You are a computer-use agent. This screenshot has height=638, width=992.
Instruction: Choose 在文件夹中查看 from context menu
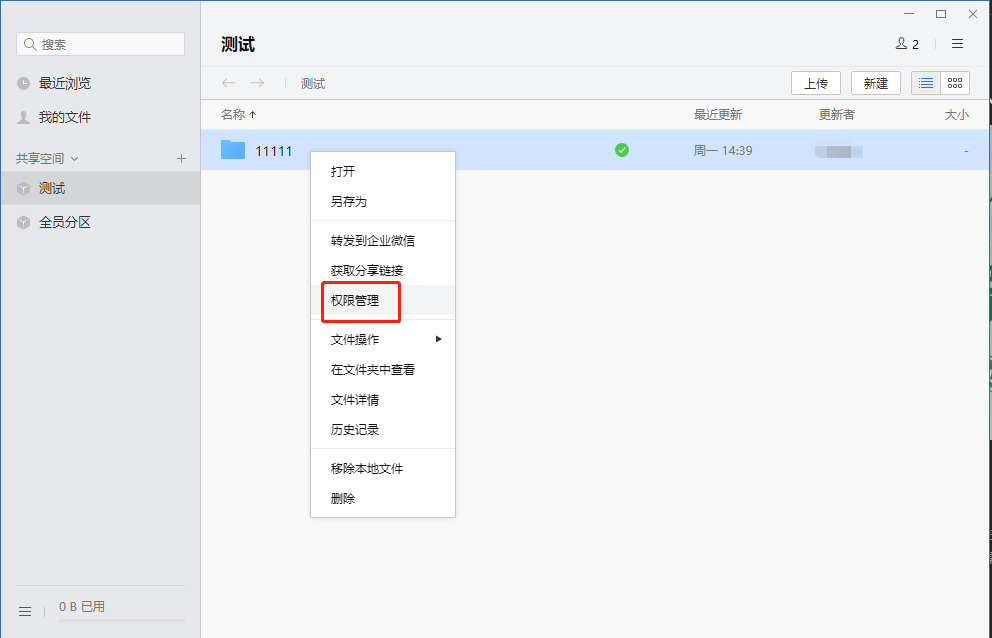coord(383,370)
